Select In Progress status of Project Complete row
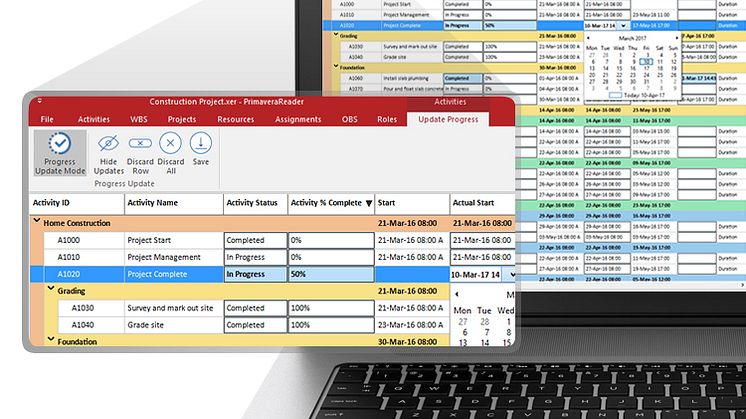This screenshot has width=746, height=419. (x=255, y=274)
